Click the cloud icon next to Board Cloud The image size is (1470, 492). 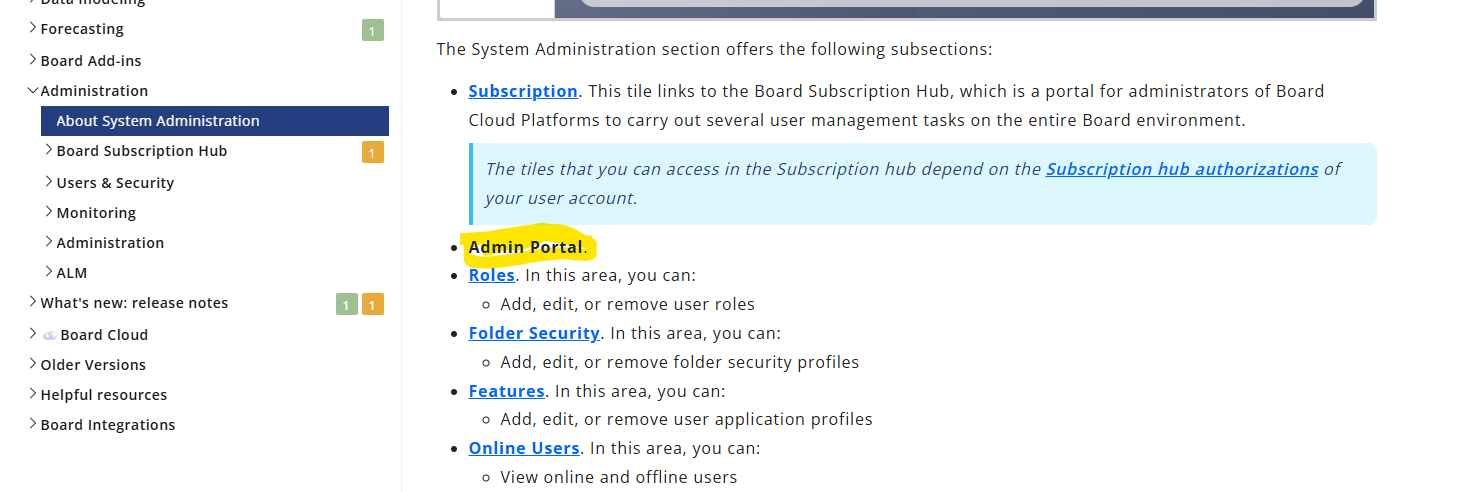tap(49, 335)
